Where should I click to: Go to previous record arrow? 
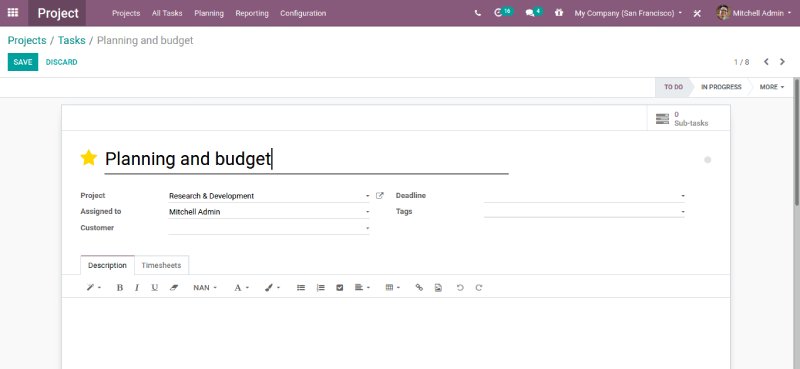pyautogui.click(x=766, y=62)
